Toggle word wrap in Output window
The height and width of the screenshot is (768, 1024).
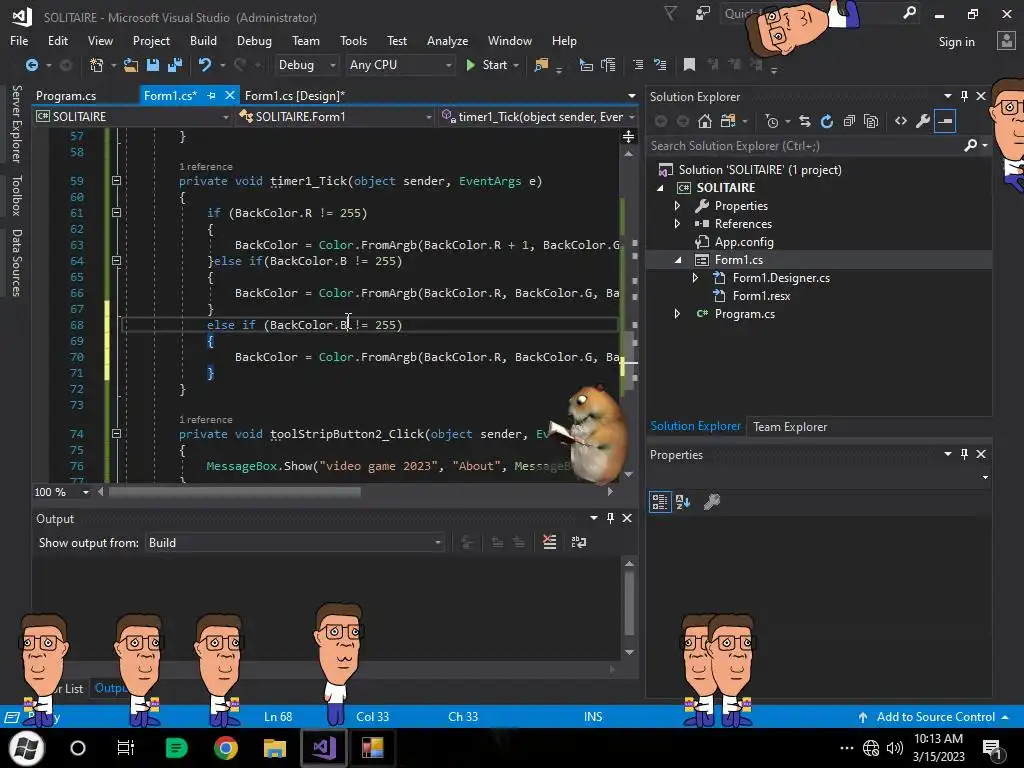tap(579, 542)
